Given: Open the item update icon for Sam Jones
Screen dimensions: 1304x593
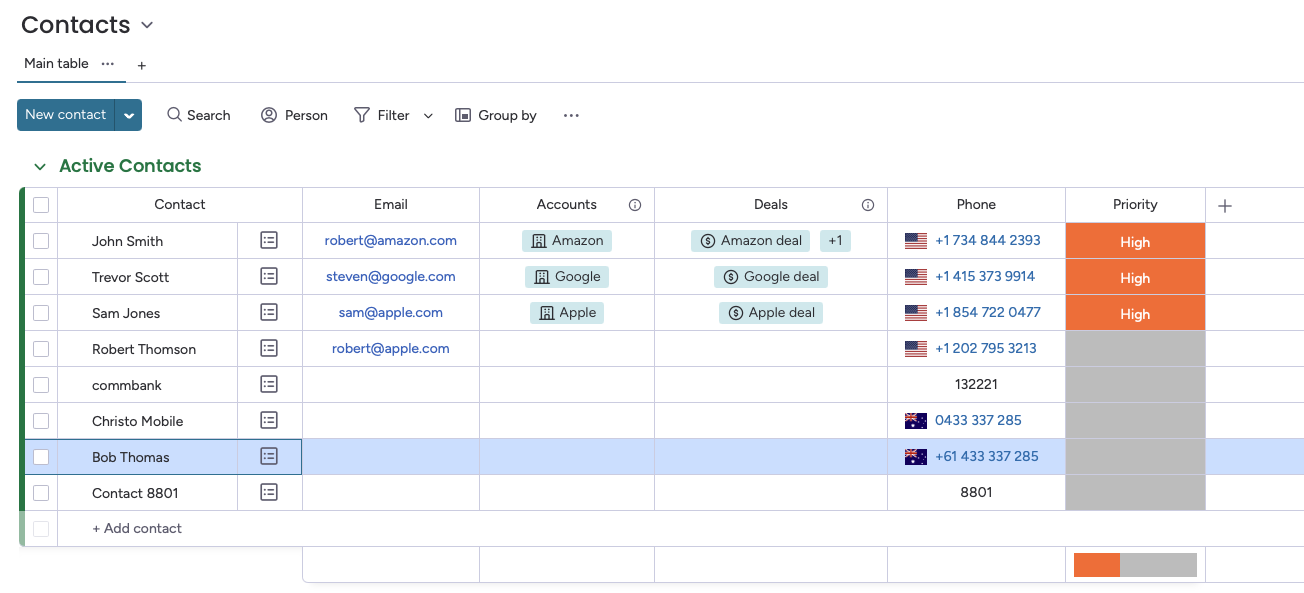Looking at the screenshot, I should [269, 312].
